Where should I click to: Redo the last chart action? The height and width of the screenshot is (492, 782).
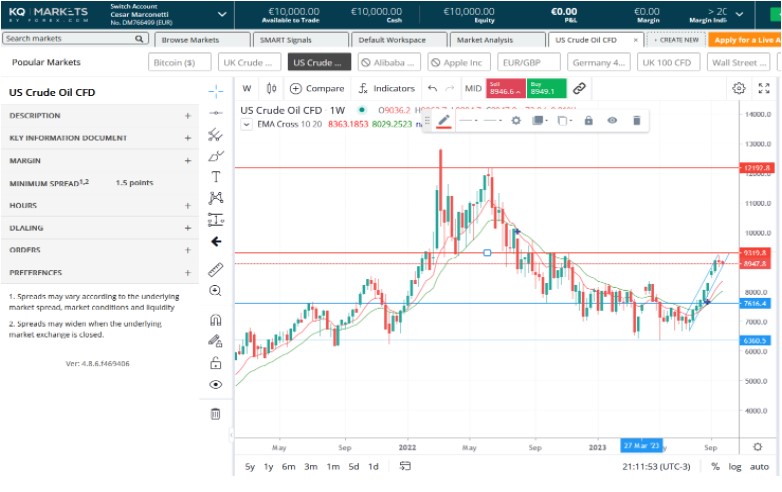tap(450, 88)
